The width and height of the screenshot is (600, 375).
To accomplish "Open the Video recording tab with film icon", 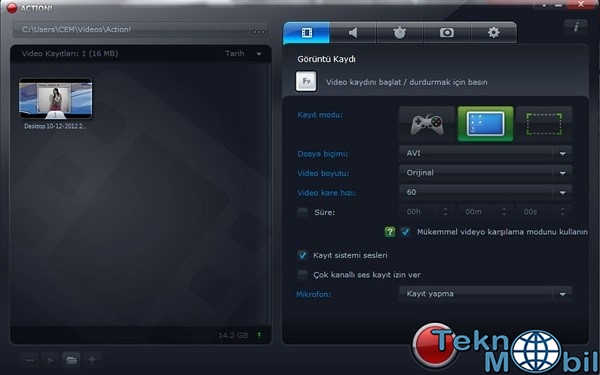I will pyautogui.click(x=306, y=33).
